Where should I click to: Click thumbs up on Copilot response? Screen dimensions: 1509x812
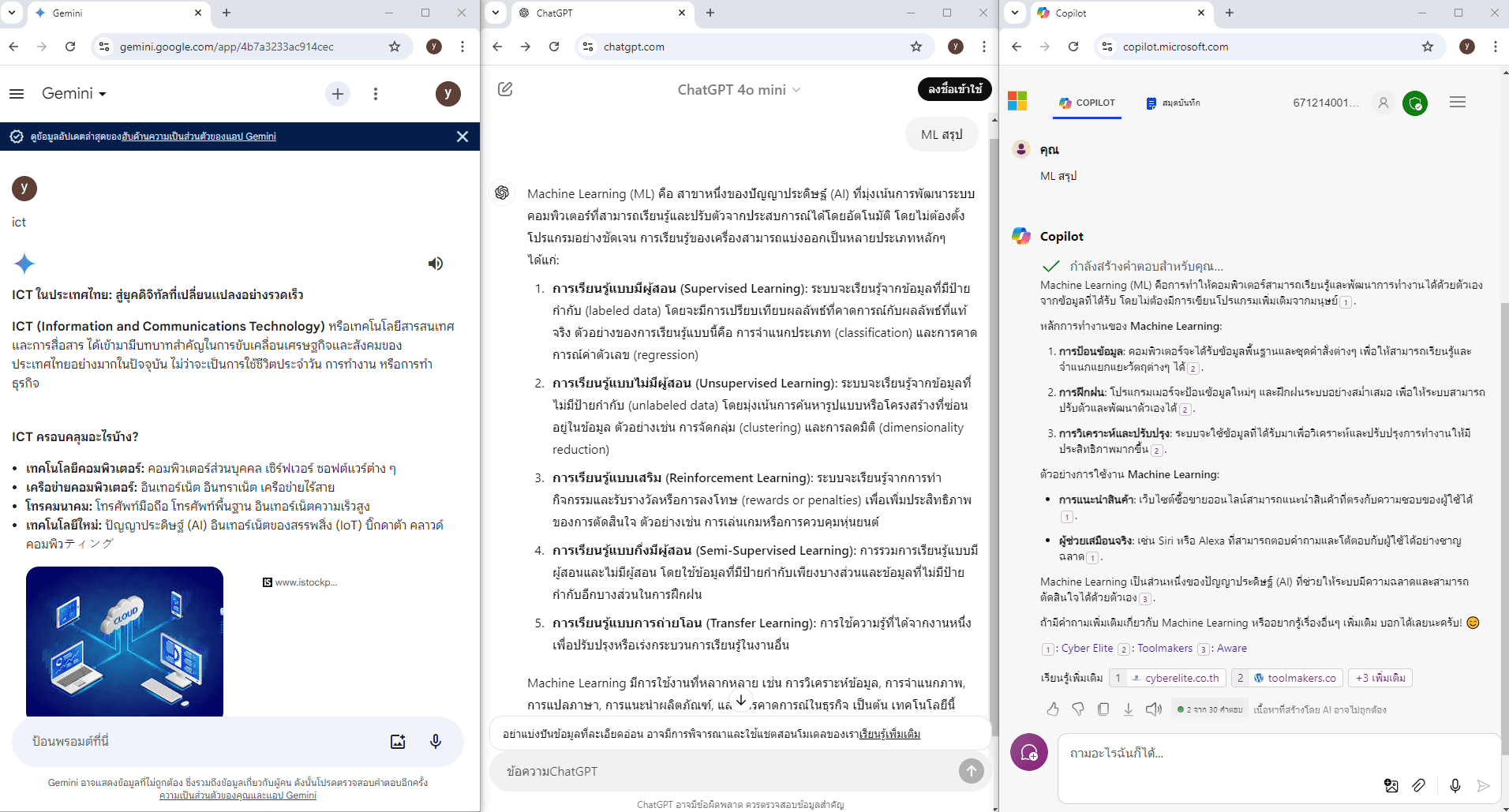(x=1053, y=709)
